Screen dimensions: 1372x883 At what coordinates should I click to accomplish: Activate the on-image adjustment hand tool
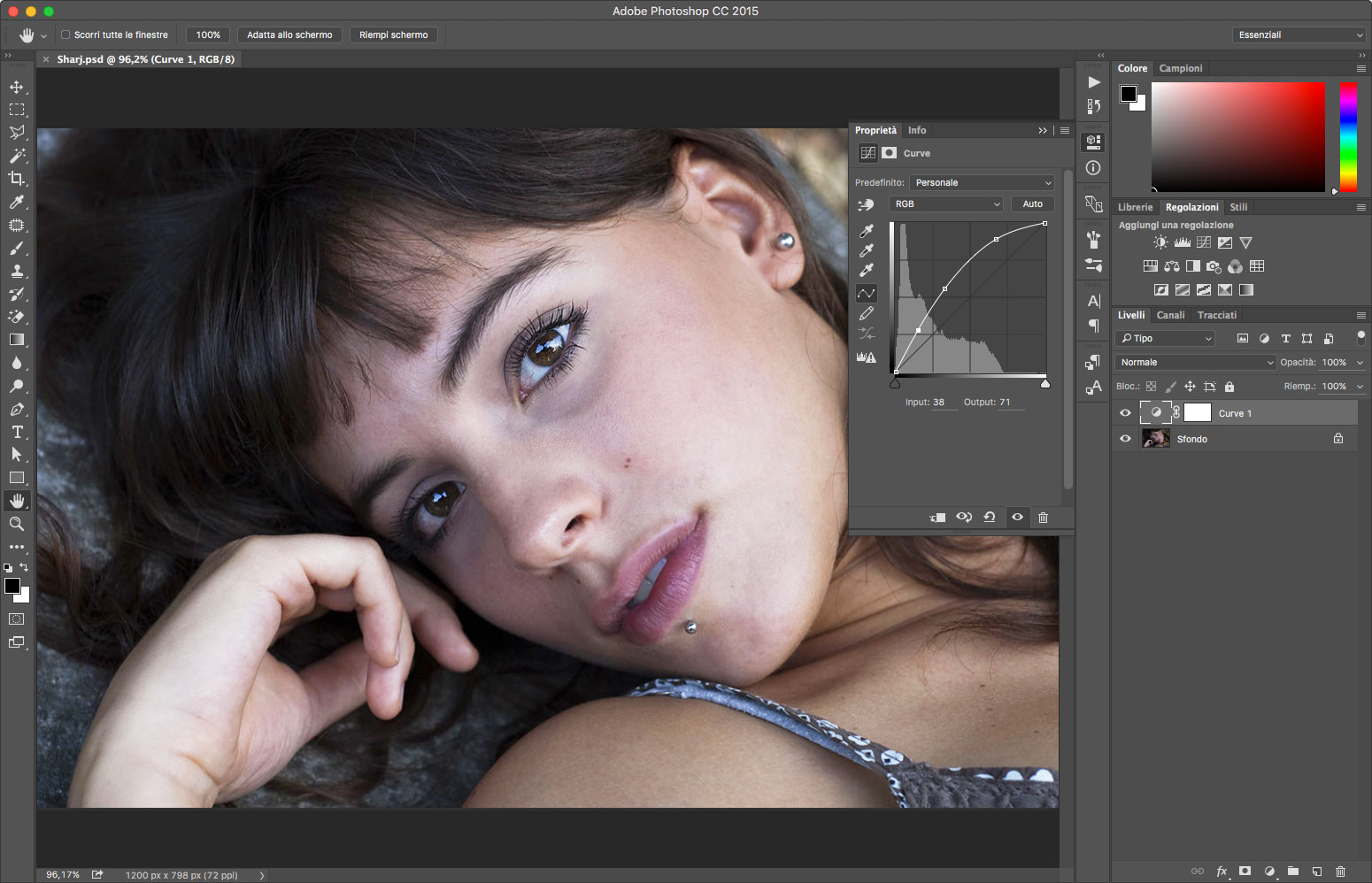click(x=866, y=204)
